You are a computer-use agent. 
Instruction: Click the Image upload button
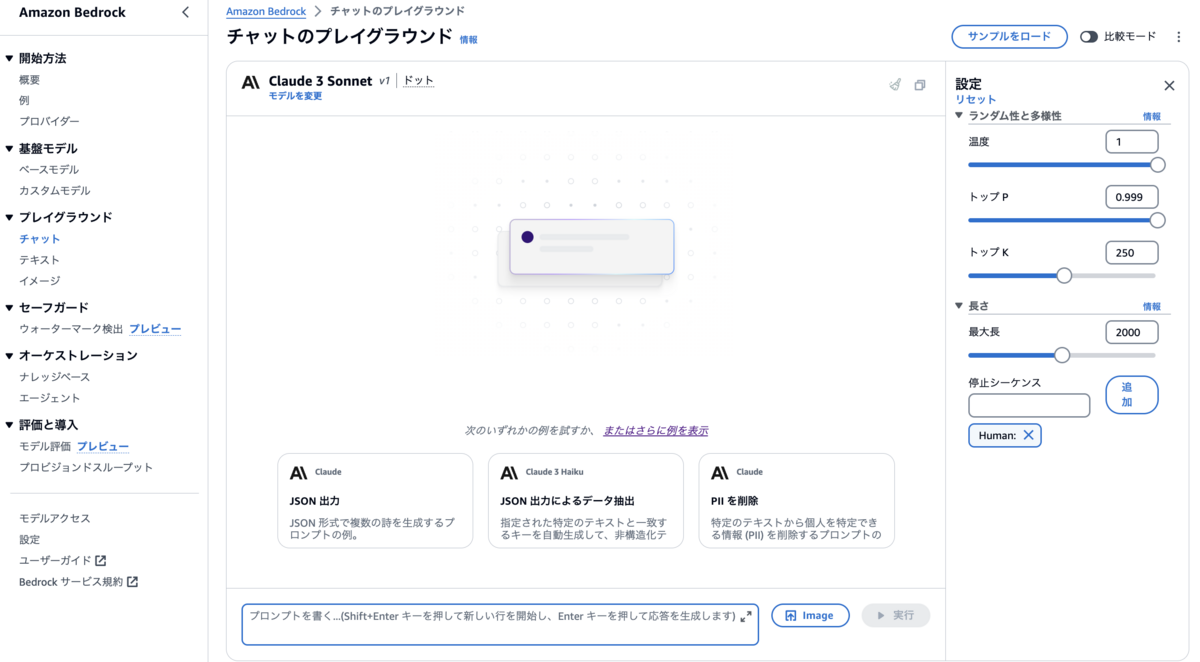pos(810,616)
